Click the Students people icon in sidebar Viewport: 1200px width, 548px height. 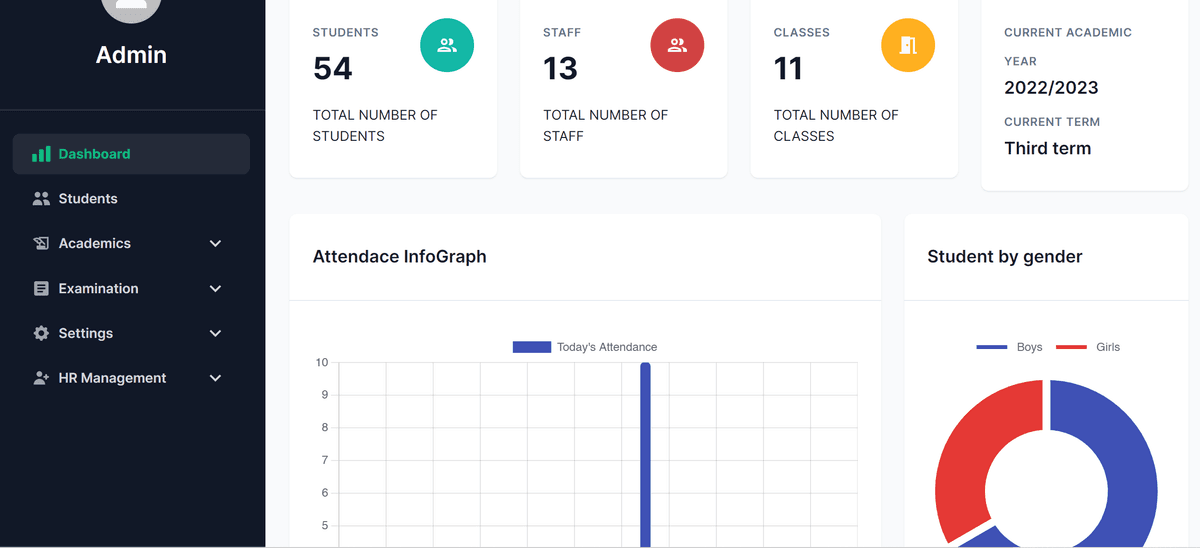pyautogui.click(x=41, y=199)
